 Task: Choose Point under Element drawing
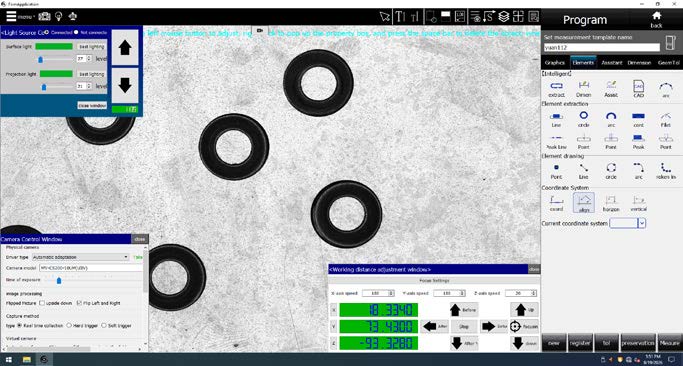[x=556, y=171]
